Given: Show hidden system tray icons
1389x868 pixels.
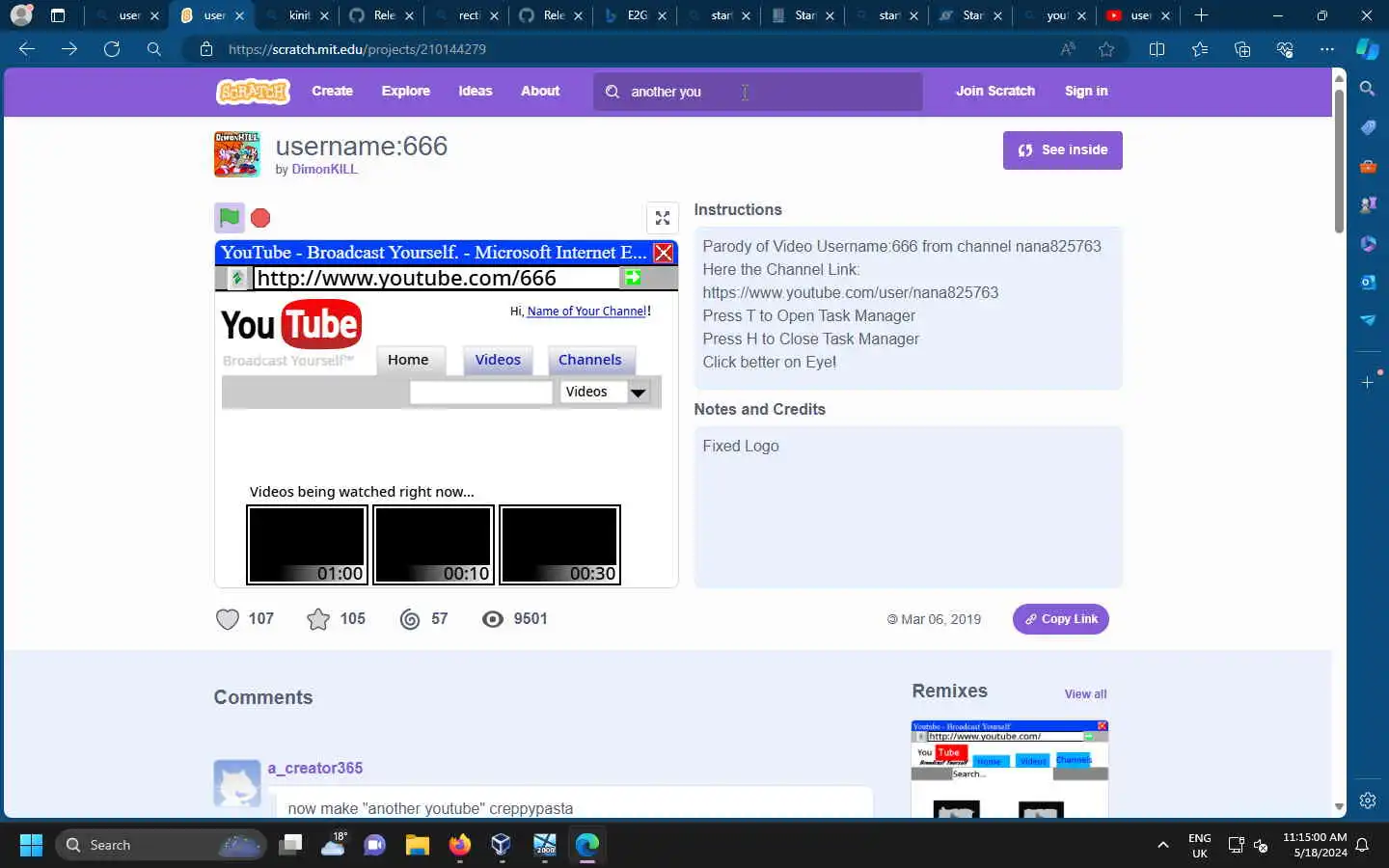Looking at the screenshot, I should (x=1163, y=845).
